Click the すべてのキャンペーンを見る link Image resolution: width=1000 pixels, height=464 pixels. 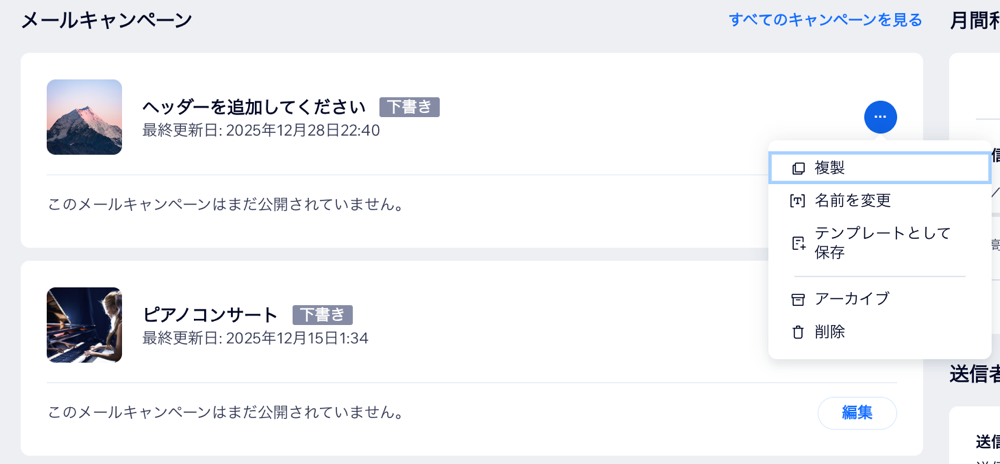825,19
